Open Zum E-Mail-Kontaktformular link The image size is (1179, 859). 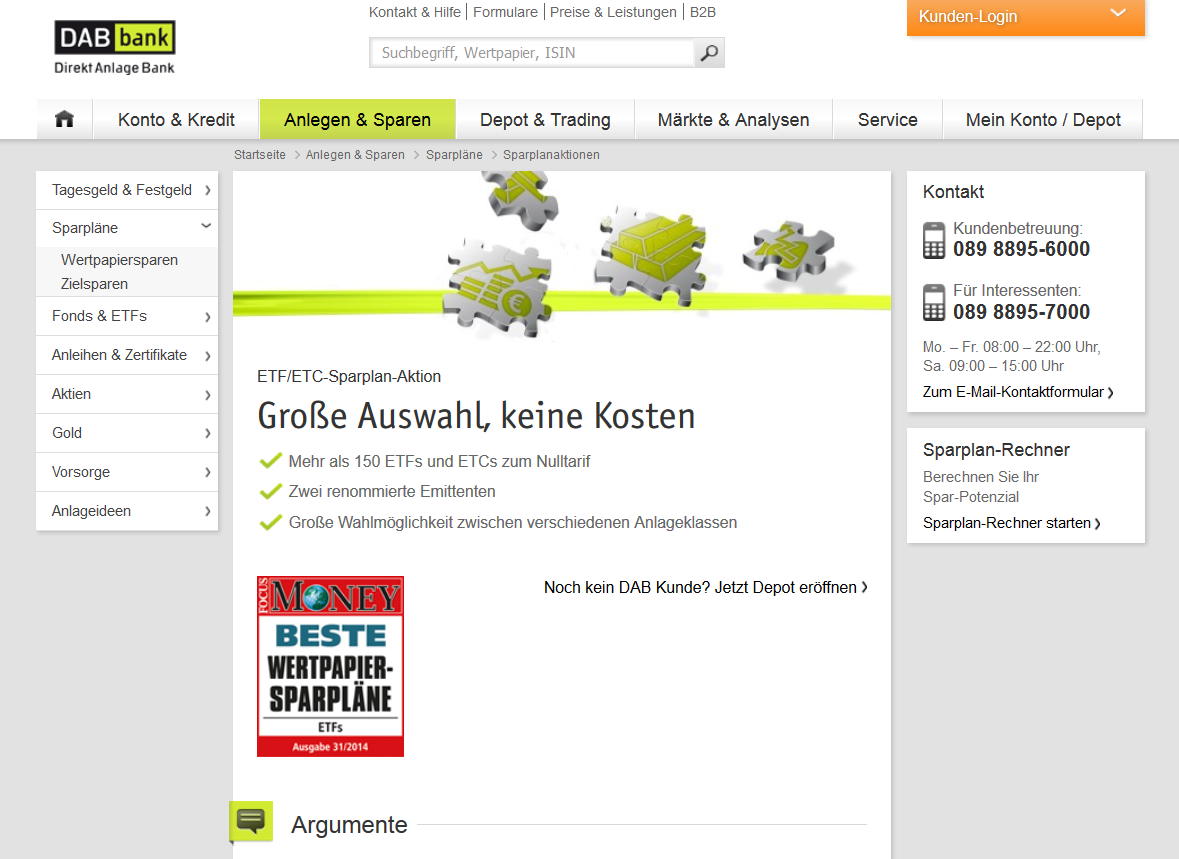pyautogui.click(x=1018, y=392)
